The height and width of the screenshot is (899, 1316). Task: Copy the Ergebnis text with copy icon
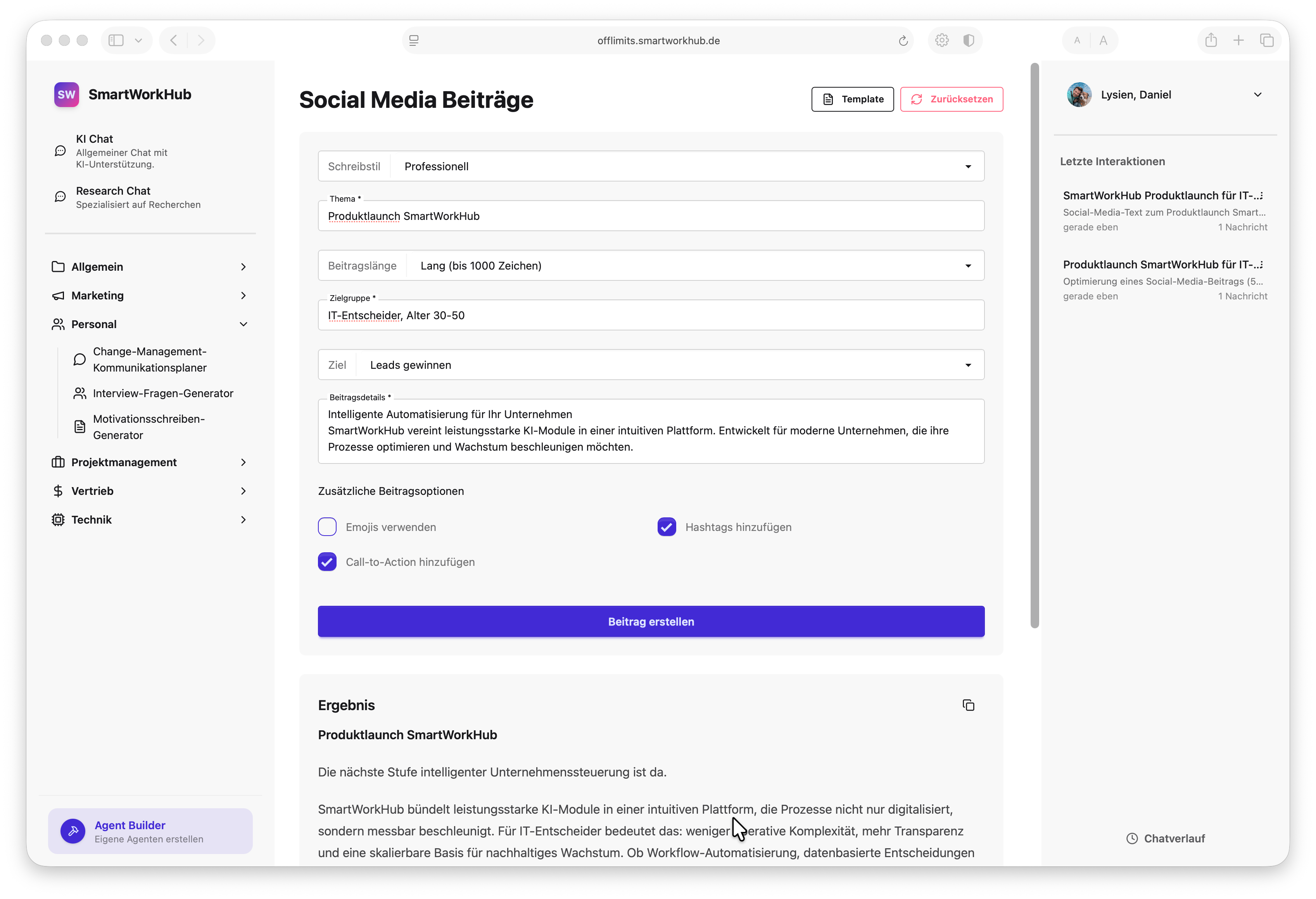pyautogui.click(x=968, y=705)
